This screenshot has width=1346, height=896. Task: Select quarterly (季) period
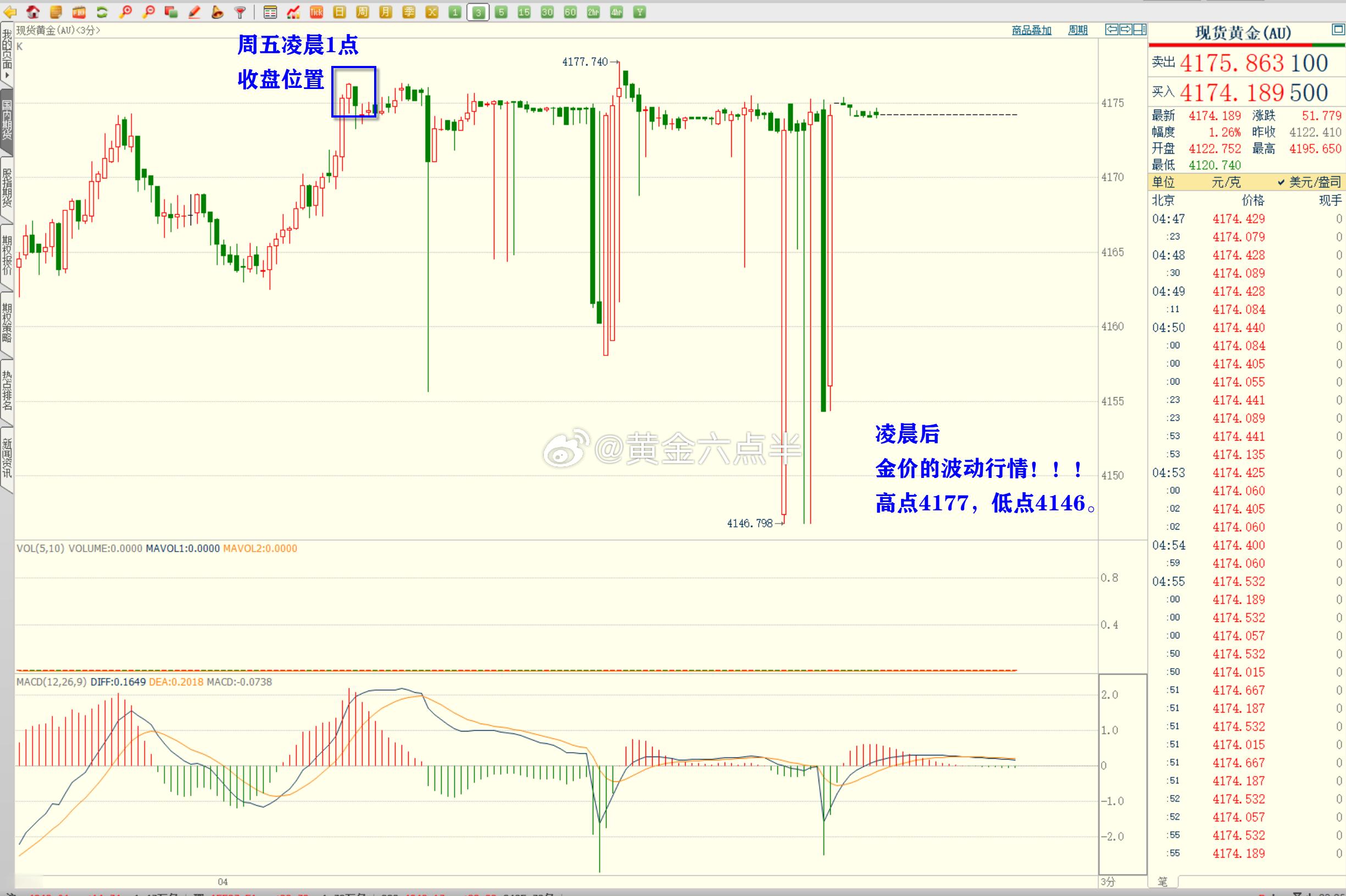pos(409,12)
